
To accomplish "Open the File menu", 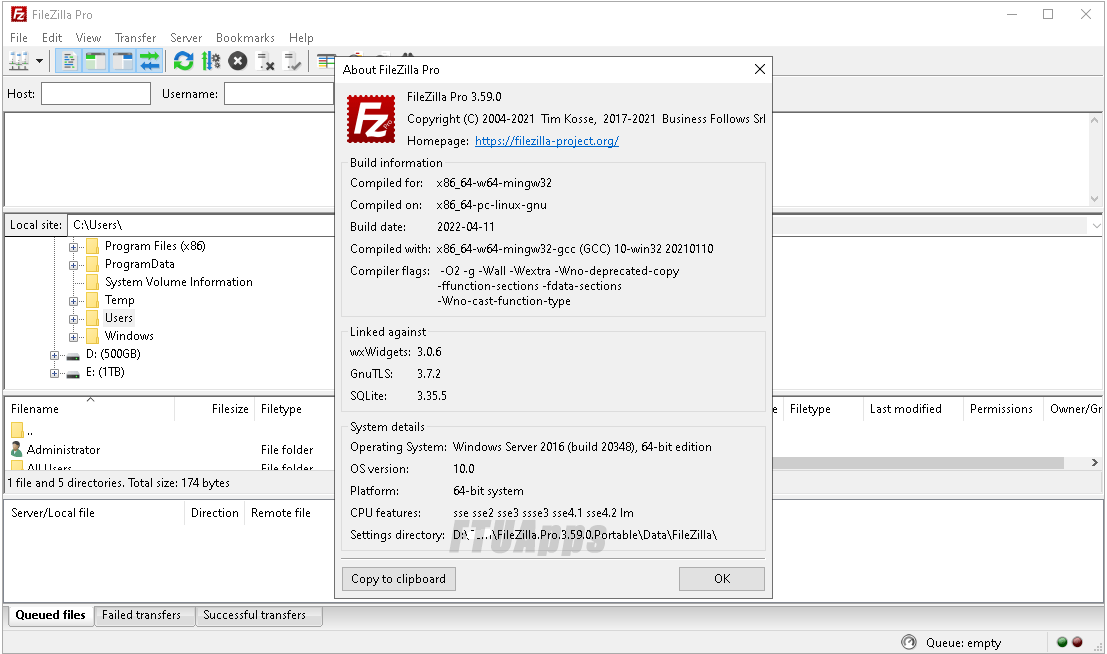I will [x=19, y=37].
